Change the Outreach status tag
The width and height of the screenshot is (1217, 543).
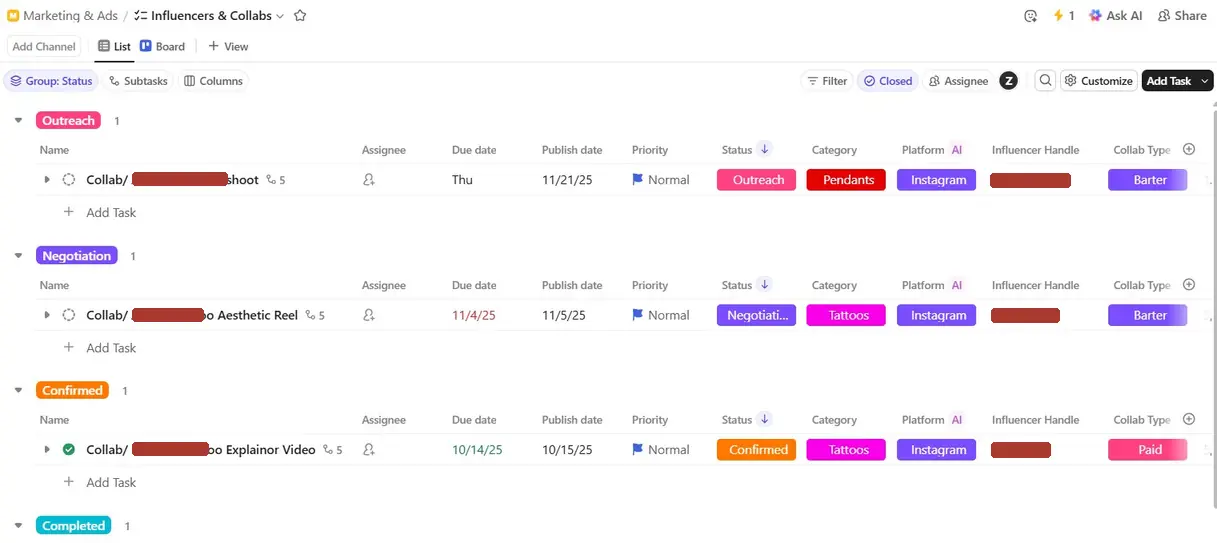click(756, 180)
